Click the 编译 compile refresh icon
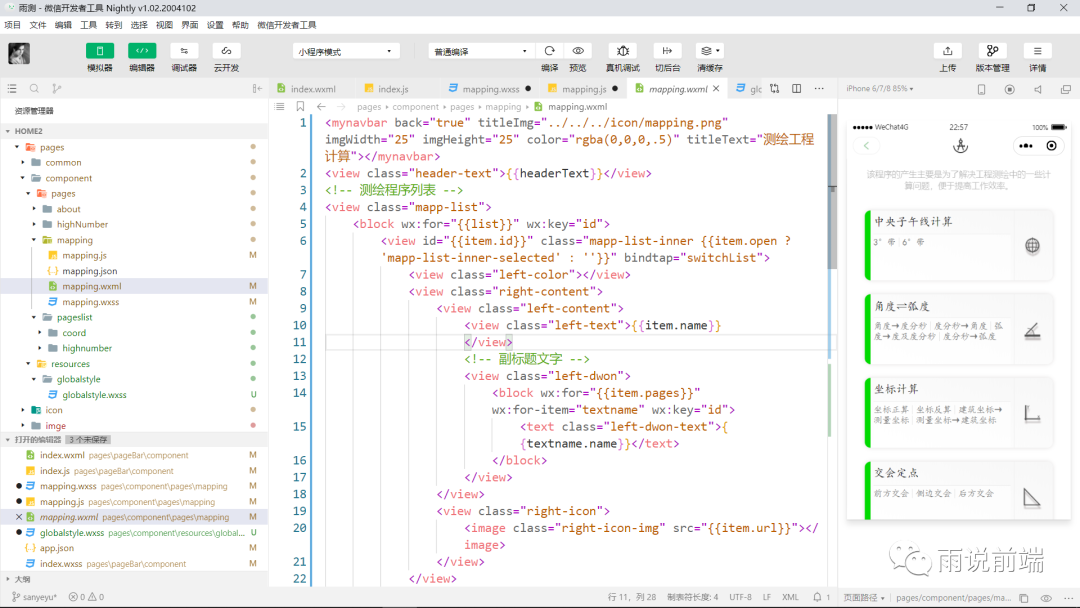 [549, 51]
